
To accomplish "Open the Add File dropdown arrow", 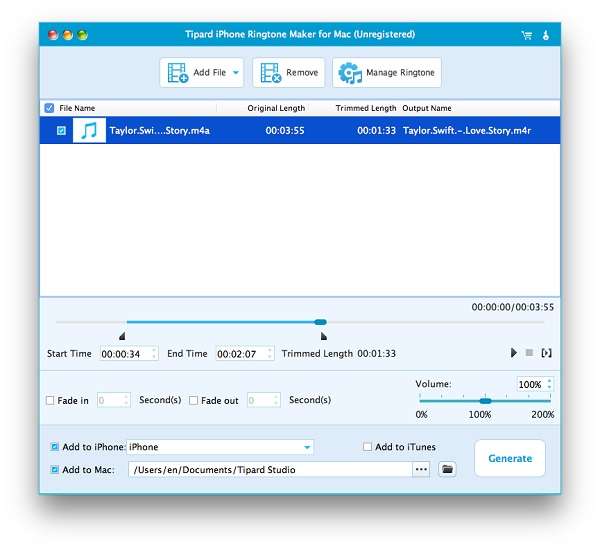I will coord(236,72).
